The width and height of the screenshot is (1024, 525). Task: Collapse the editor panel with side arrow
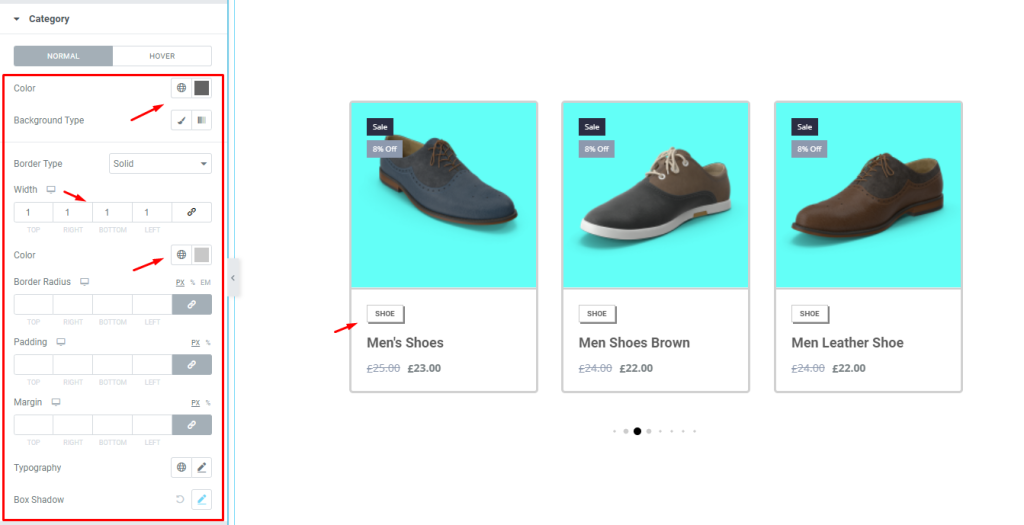coord(233,278)
